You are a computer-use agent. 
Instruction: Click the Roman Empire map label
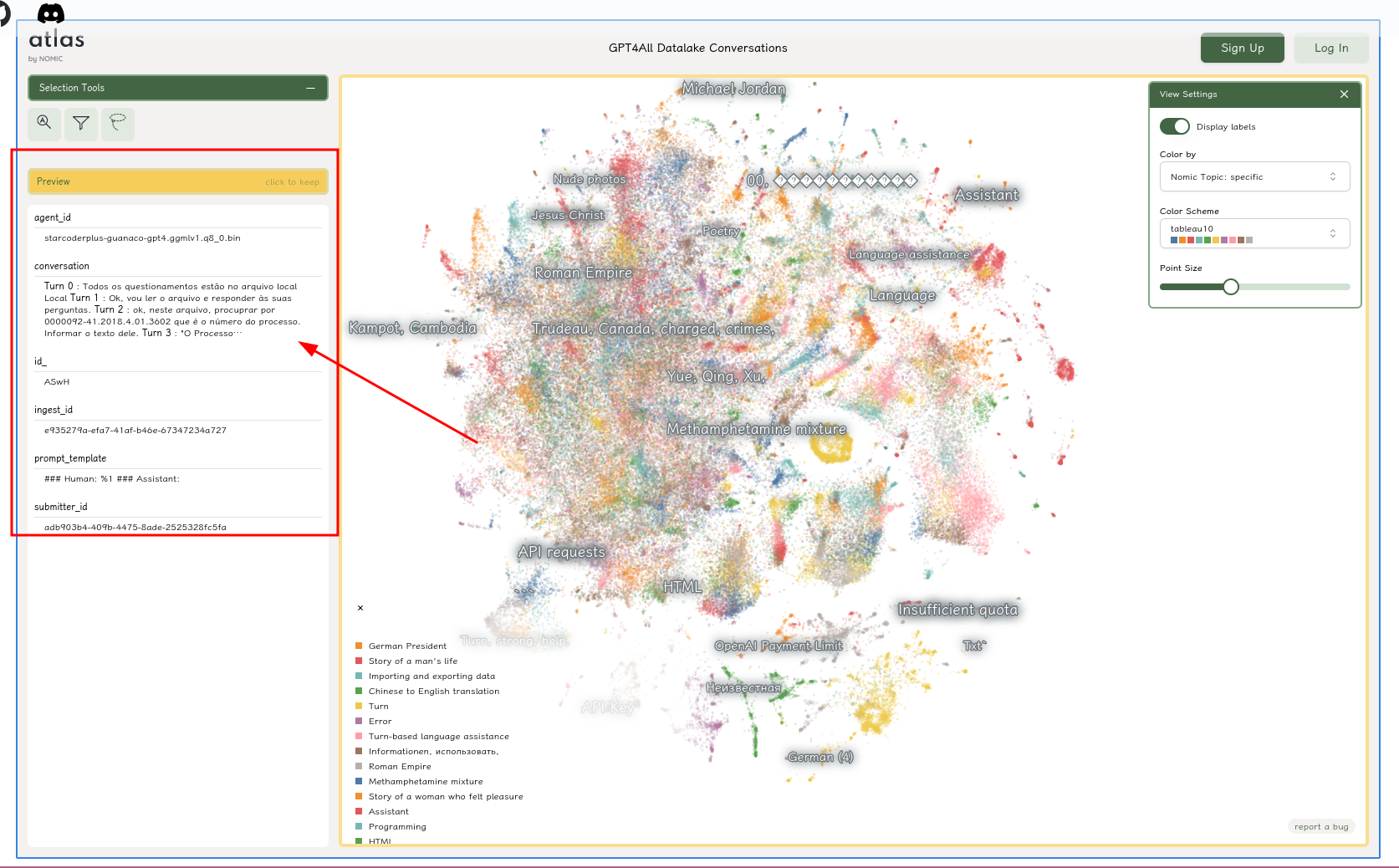click(584, 273)
